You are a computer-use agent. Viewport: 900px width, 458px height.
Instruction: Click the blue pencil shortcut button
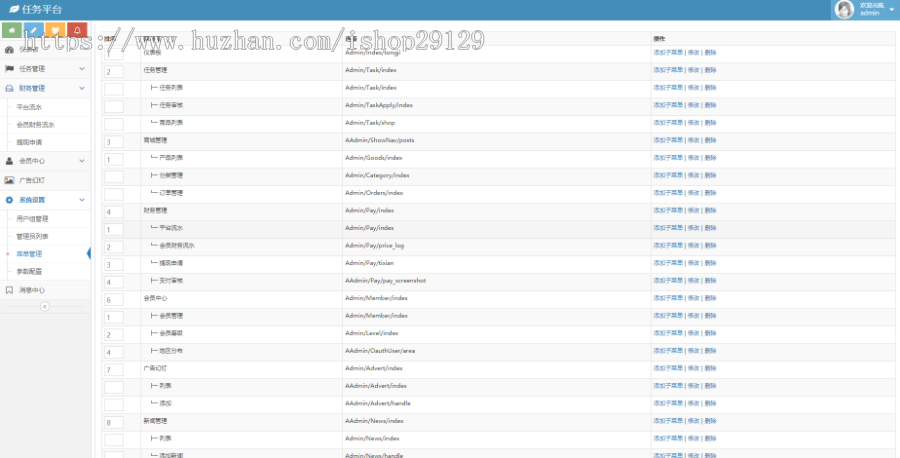(34, 30)
